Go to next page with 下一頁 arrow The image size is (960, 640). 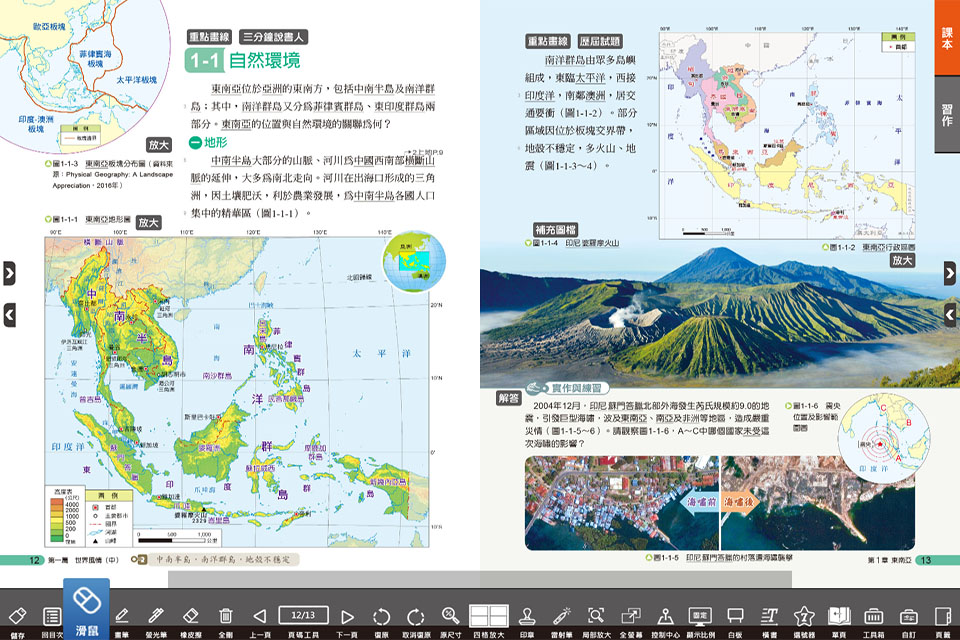(347, 617)
